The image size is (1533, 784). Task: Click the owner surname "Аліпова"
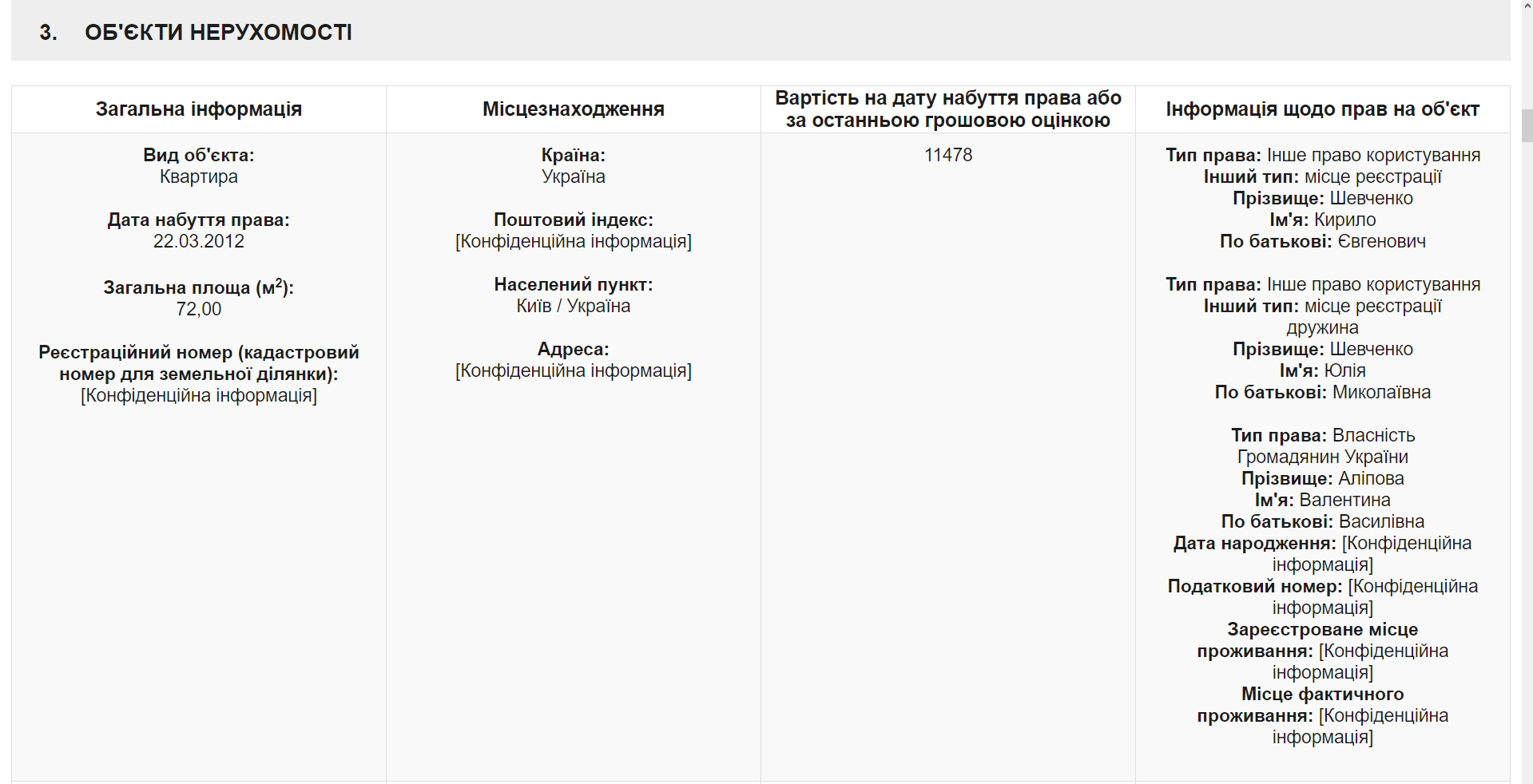point(1371,479)
